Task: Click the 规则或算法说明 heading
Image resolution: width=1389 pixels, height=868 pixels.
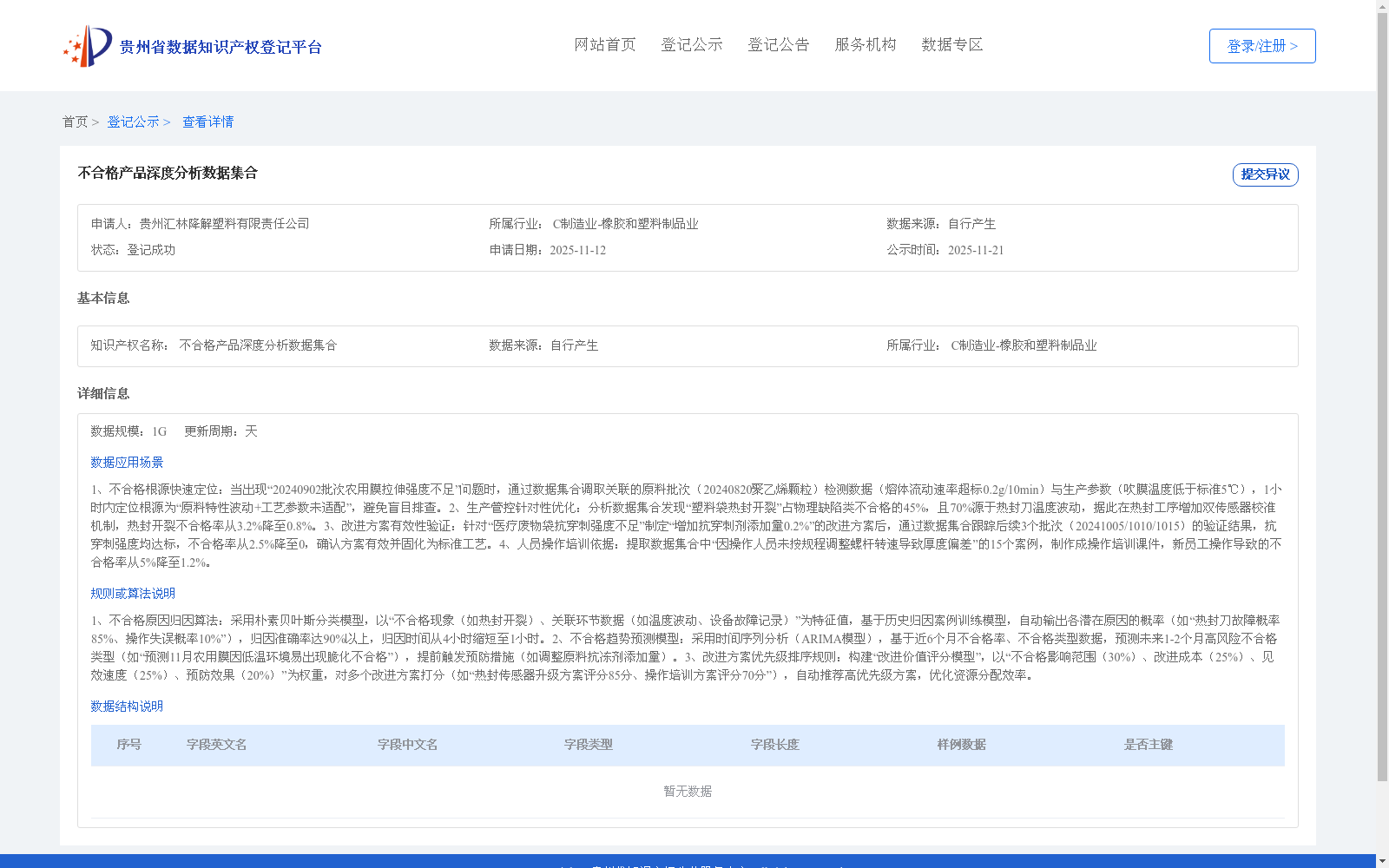Action: click(133, 594)
